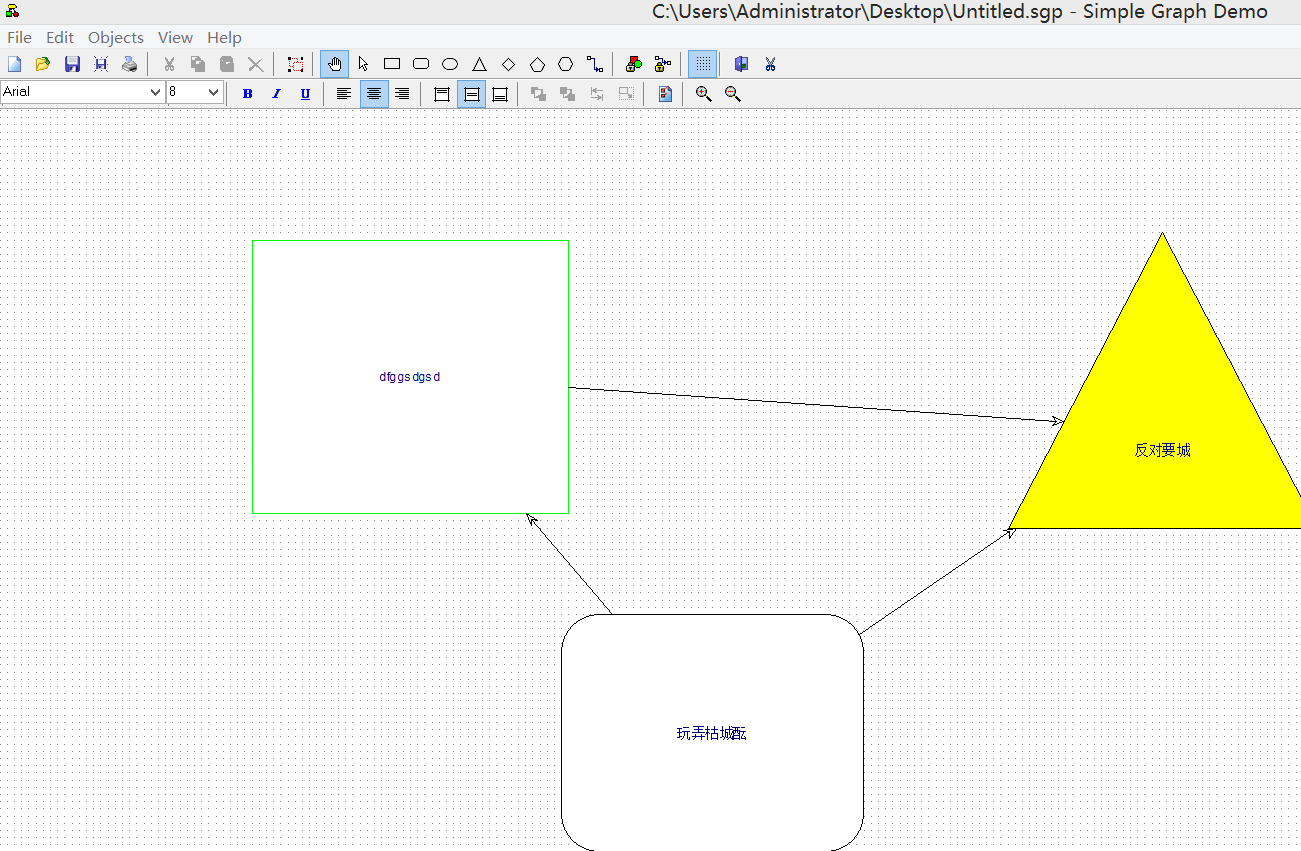Screen dimensions: 1301x851
Task: Click the rounded rectangle labeled 玩弄枯城甄
Action: [x=711, y=733]
